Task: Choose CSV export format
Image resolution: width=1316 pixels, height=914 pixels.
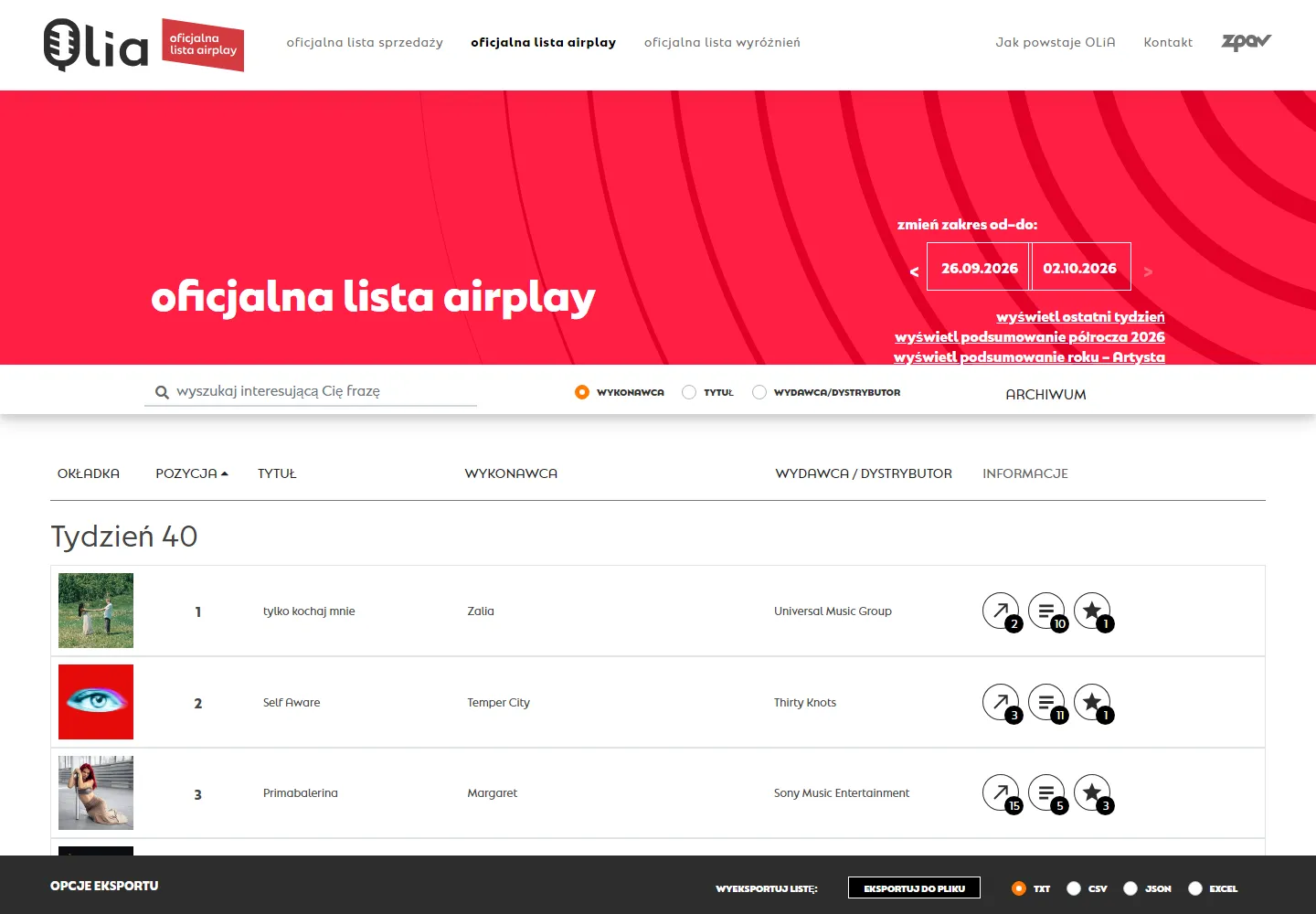Action: [1074, 888]
